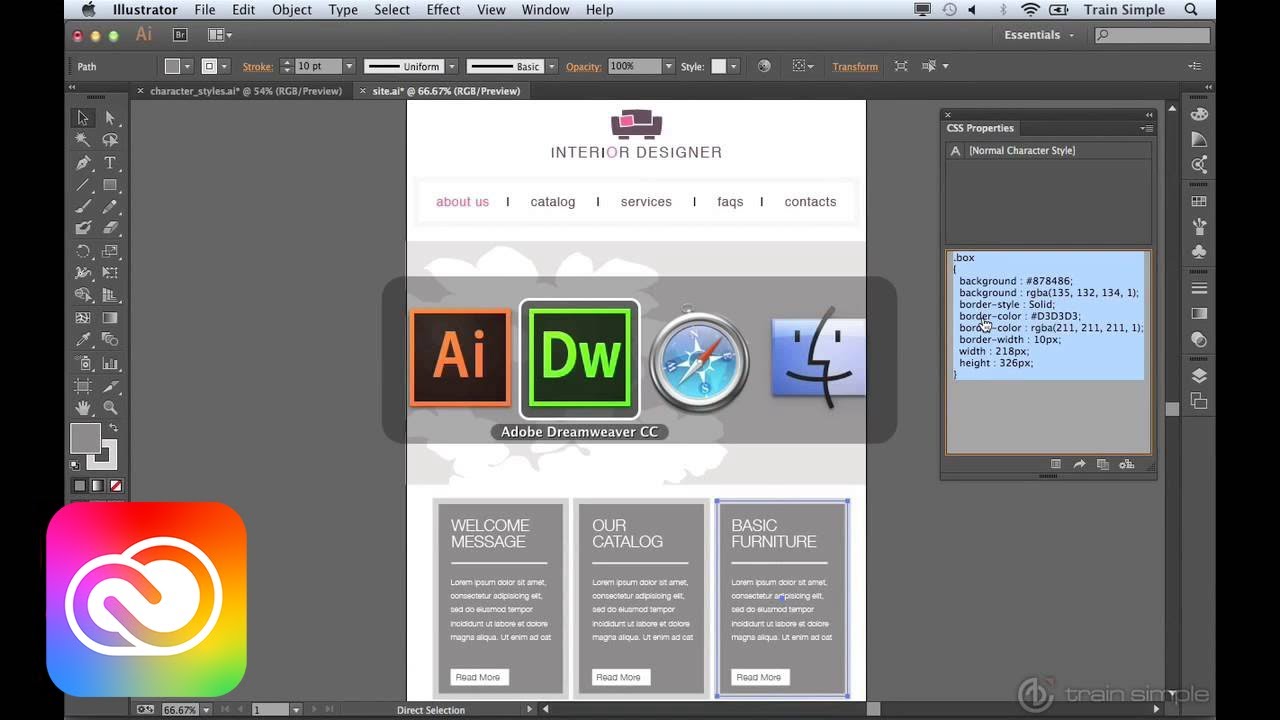Select the Type tool

click(110, 163)
